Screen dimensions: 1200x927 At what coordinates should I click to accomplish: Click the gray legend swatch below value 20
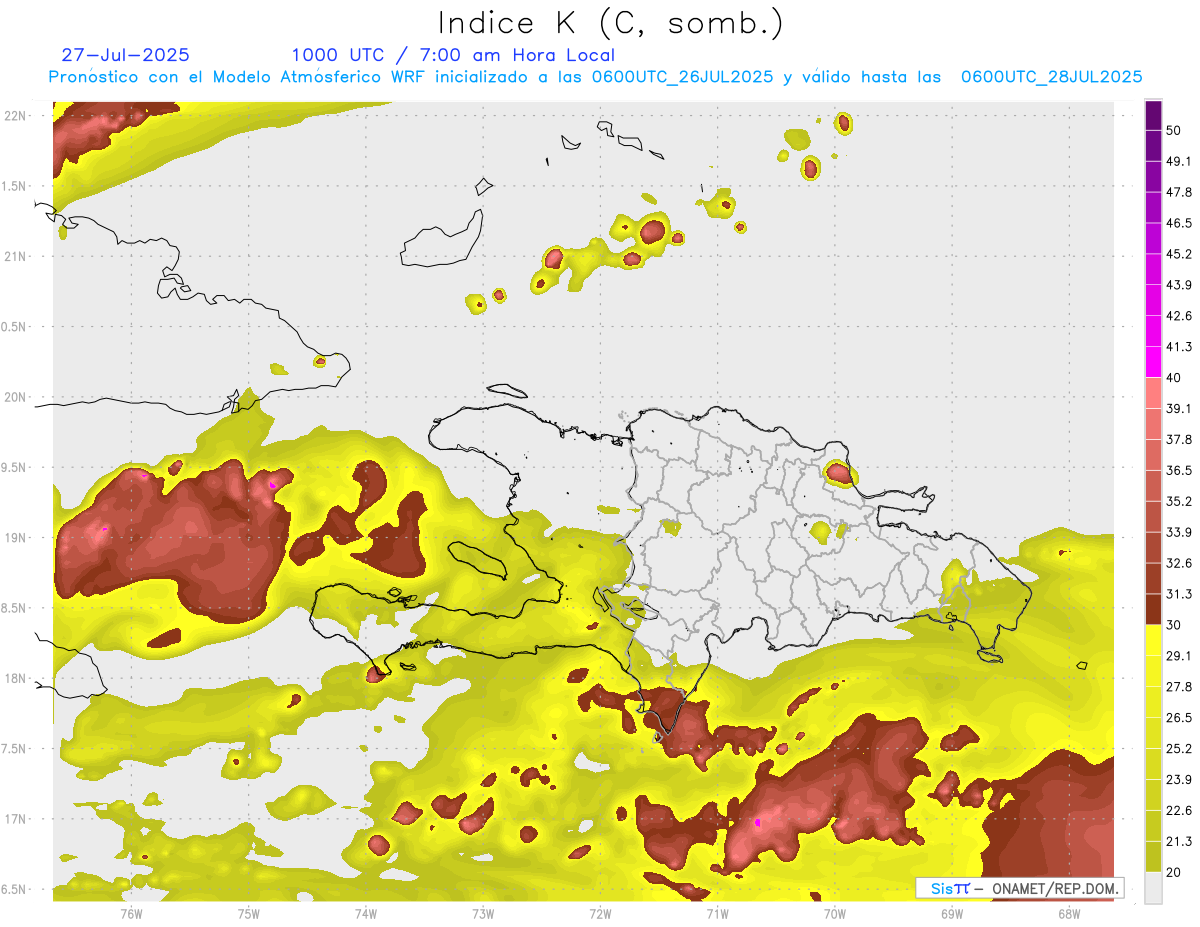click(x=1153, y=887)
